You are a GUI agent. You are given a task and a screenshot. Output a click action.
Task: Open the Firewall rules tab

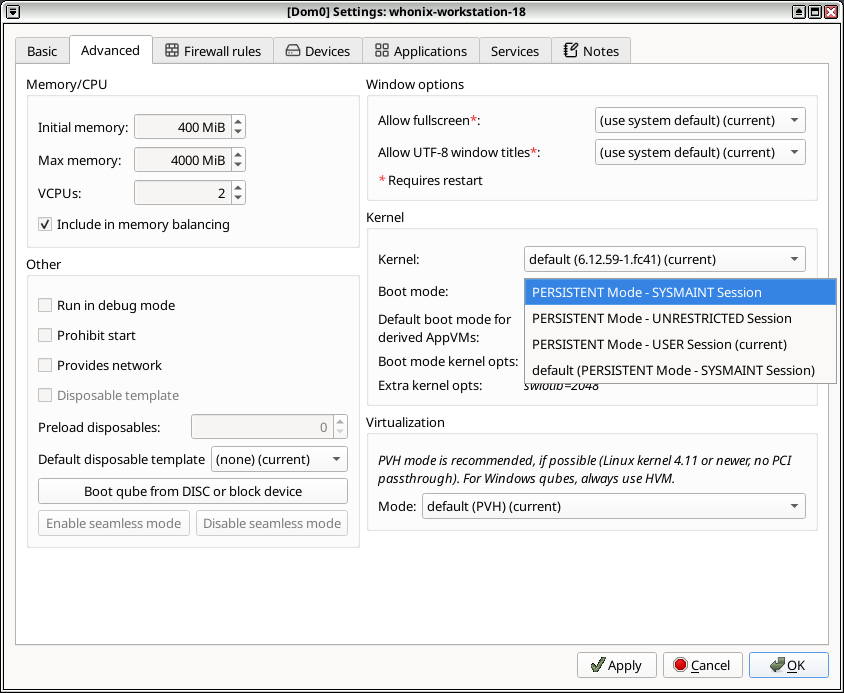click(213, 51)
